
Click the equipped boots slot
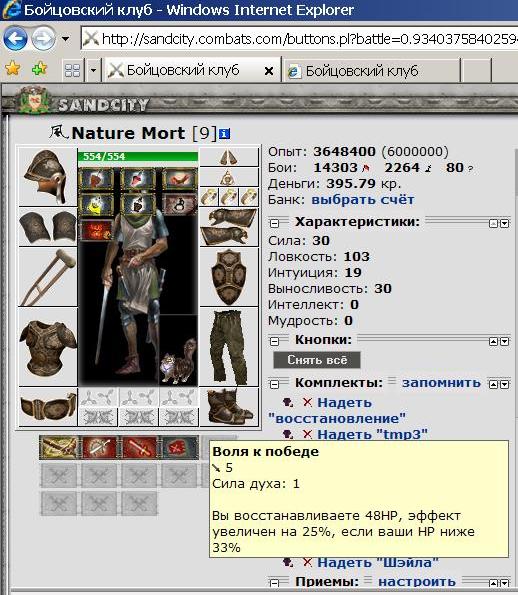coord(229,407)
